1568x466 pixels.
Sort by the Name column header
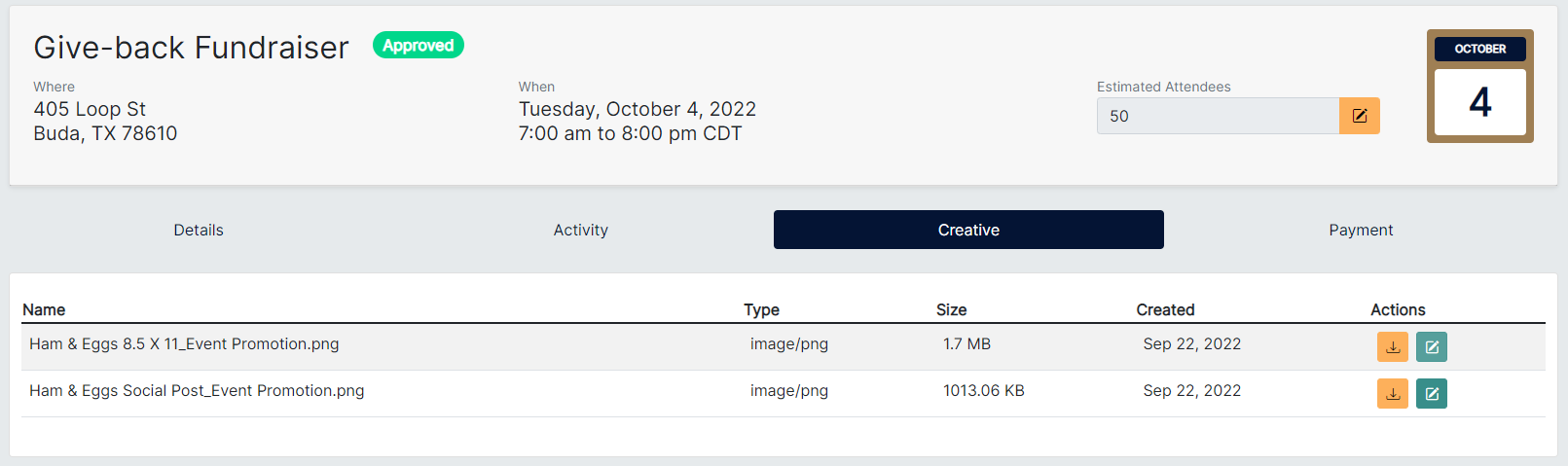pyautogui.click(x=44, y=309)
